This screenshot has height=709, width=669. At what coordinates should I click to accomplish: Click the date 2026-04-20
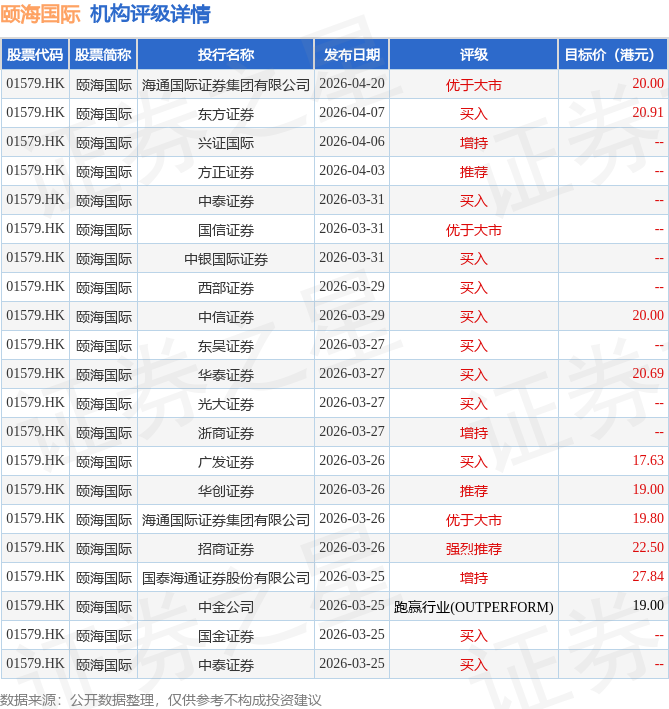pyautogui.click(x=352, y=84)
